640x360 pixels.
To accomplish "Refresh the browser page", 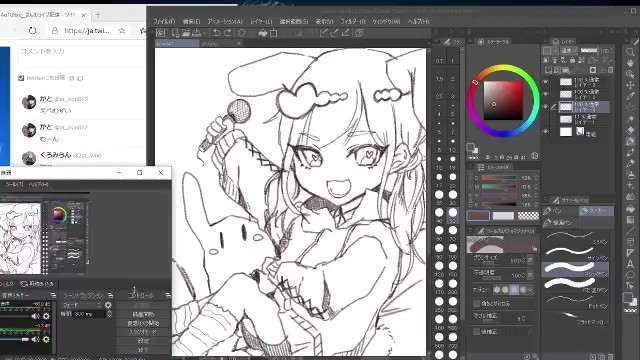I will pos(33,31).
